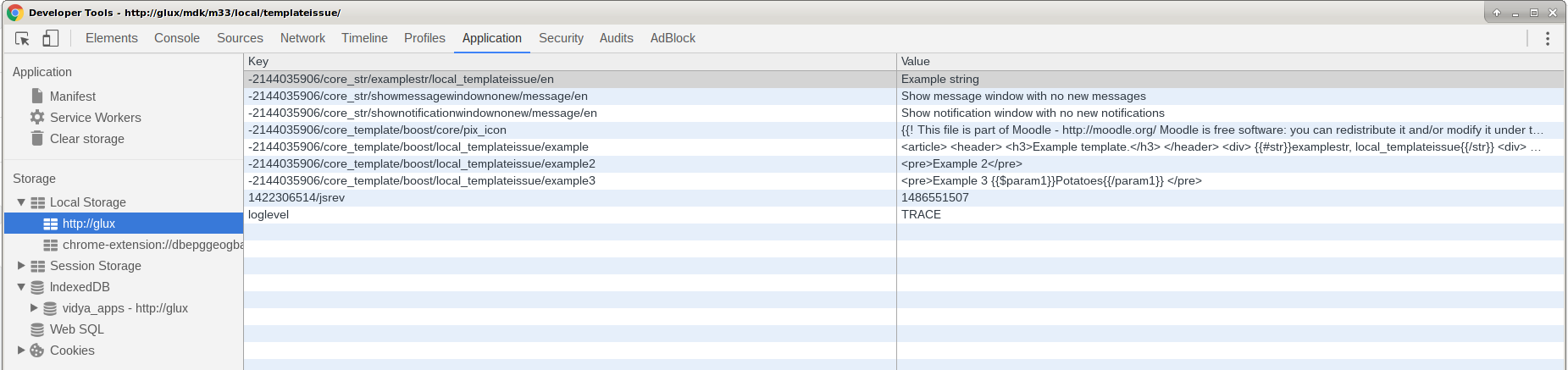
Task: Select the loglevel key
Action: click(x=570, y=215)
